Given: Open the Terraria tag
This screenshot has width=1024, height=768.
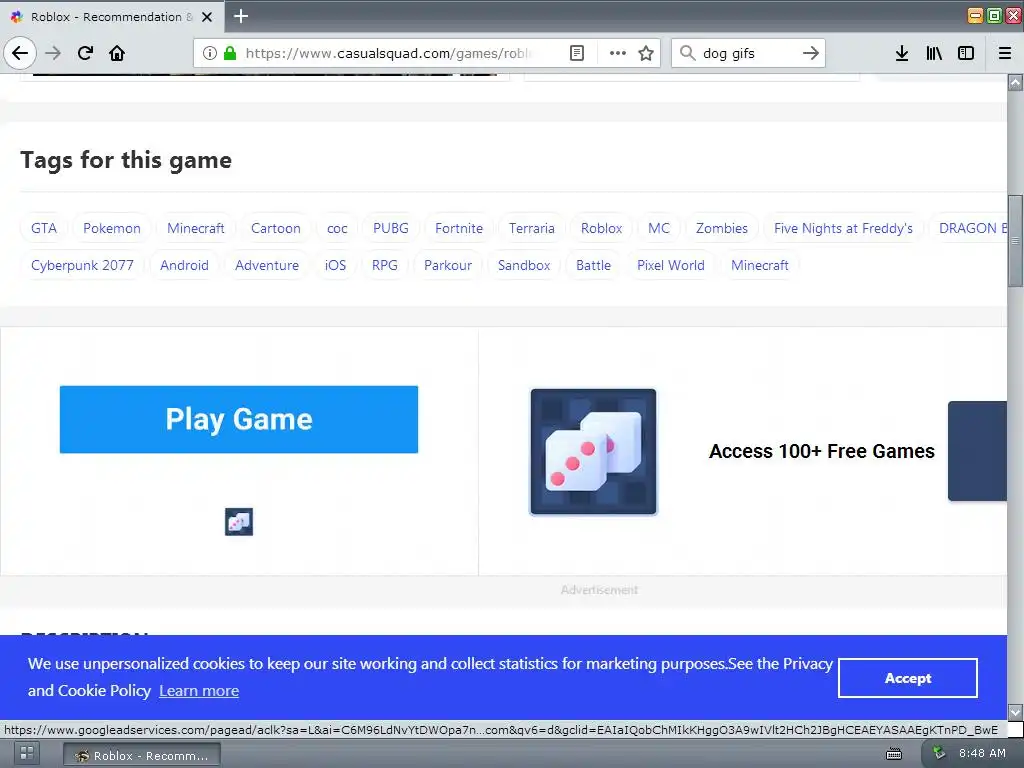Looking at the screenshot, I should tap(532, 229).
